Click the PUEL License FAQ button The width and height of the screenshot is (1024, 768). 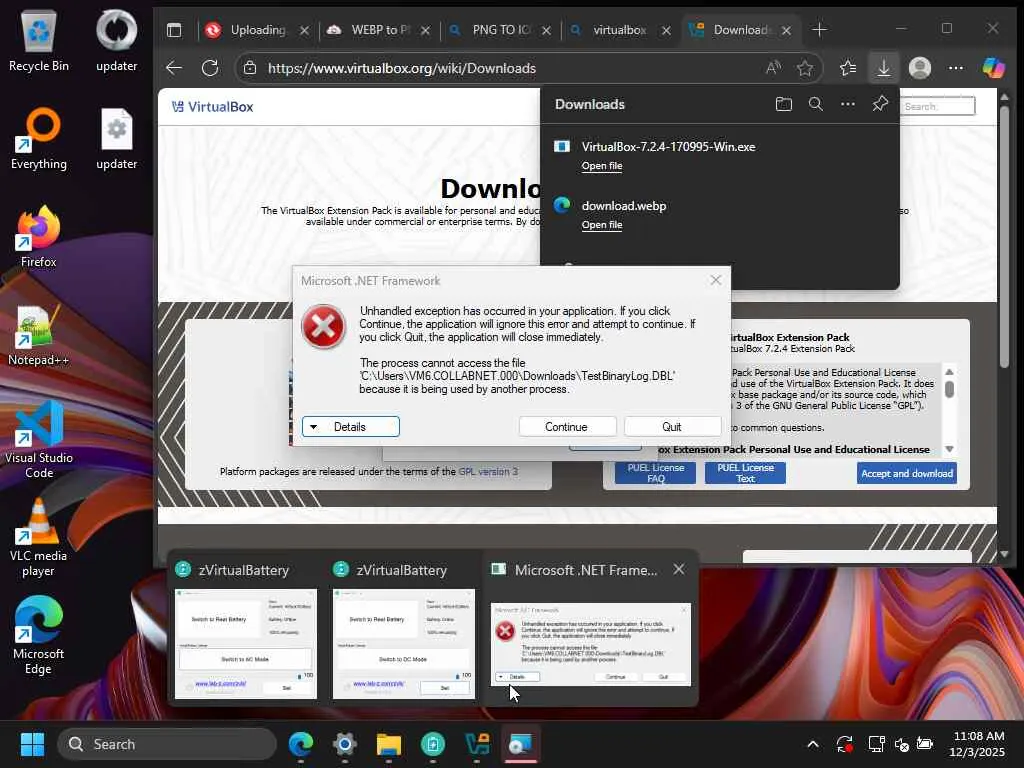click(655, 473)
